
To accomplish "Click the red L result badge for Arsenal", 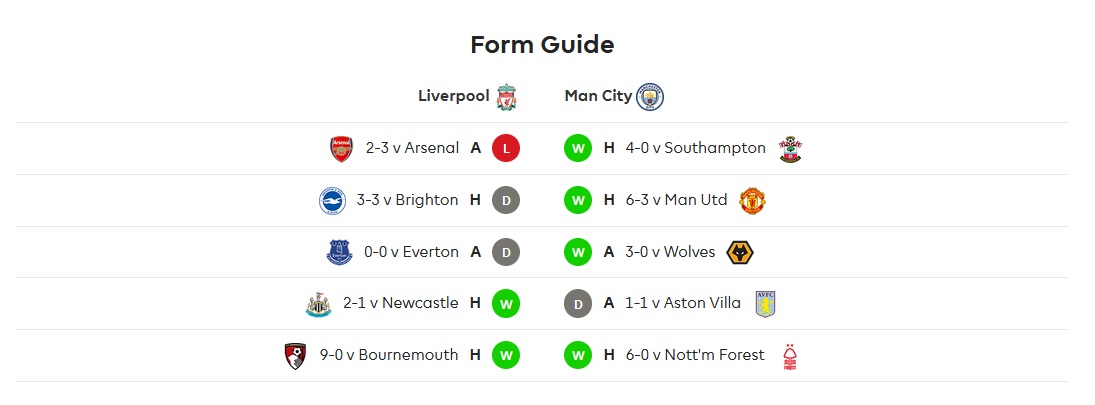I will pos(506,148).
